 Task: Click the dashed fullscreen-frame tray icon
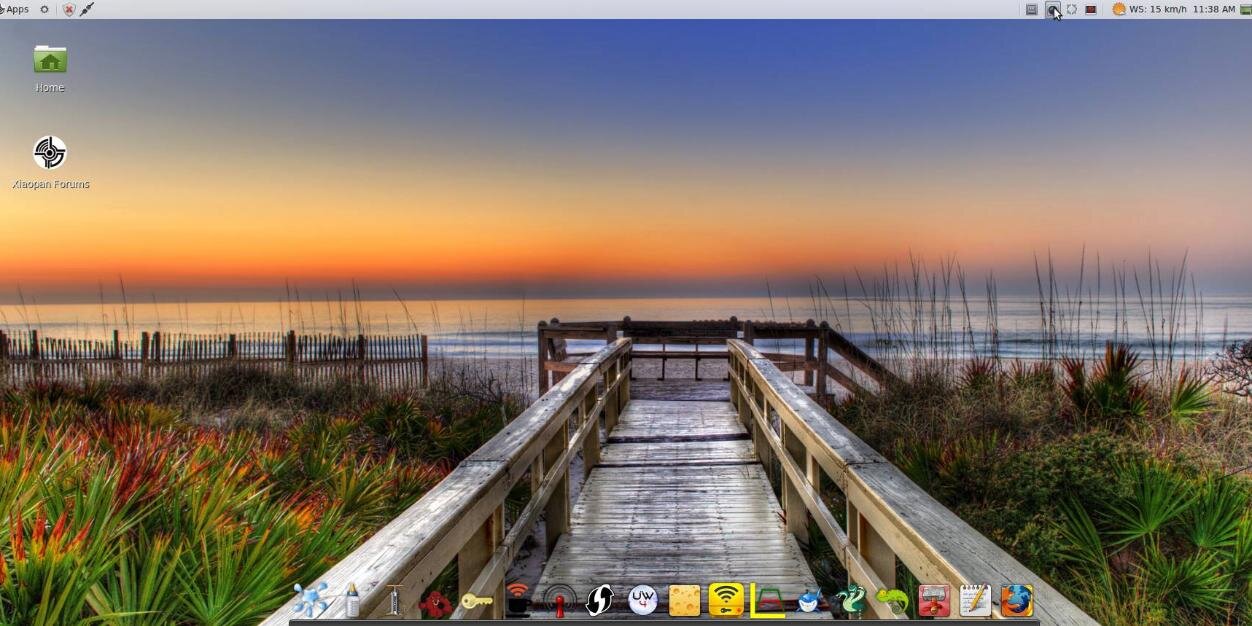tap(1071, 9)
